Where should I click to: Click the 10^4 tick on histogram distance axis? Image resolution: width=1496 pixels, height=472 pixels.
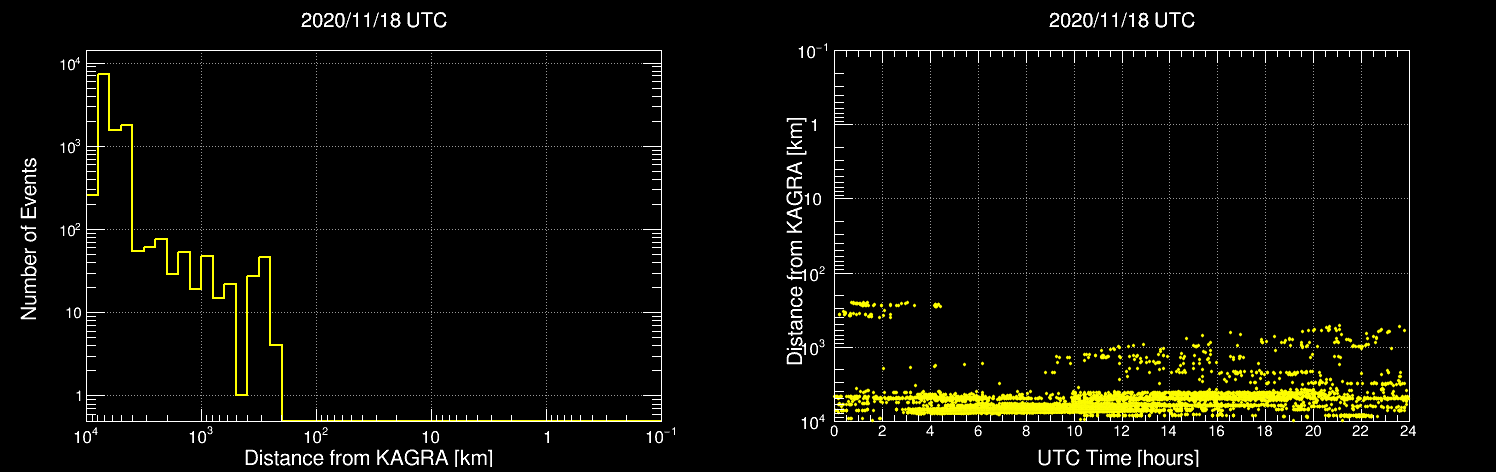pos(86,436)
